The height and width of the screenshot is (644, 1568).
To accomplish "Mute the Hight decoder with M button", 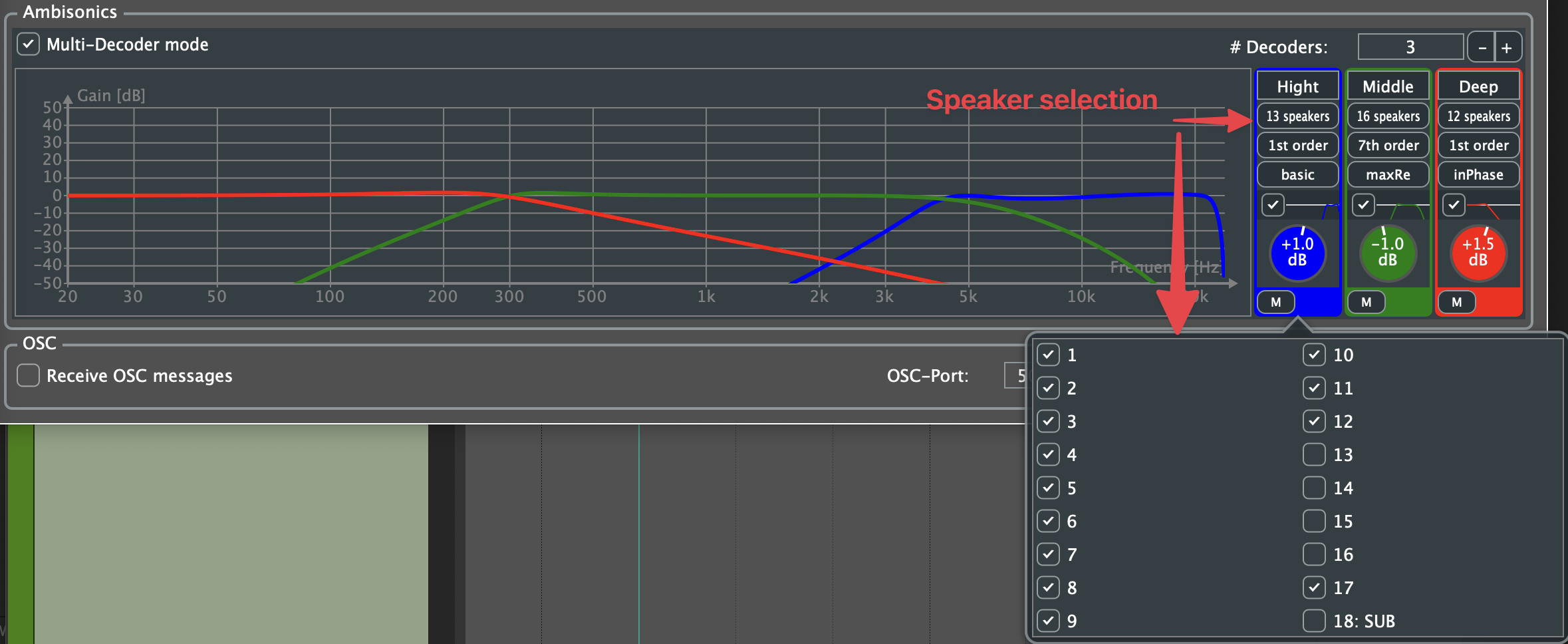I will click(1275, 302).
